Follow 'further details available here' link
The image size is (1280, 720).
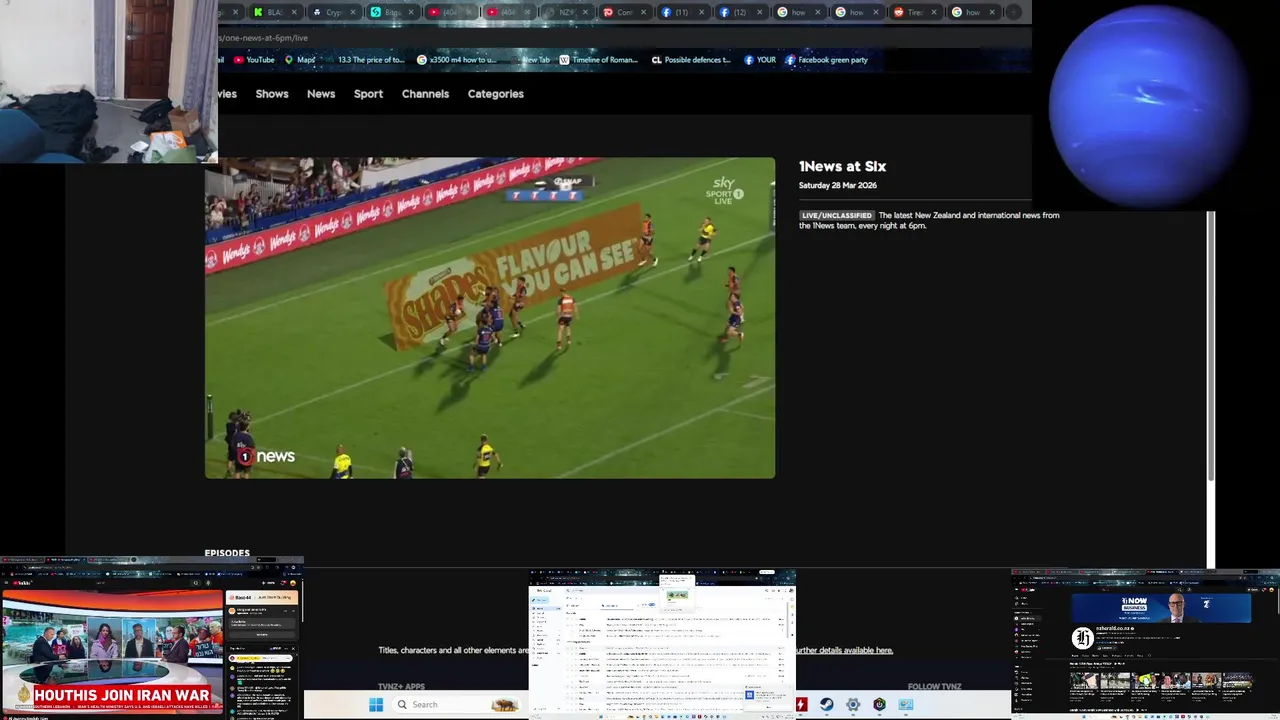844,650
